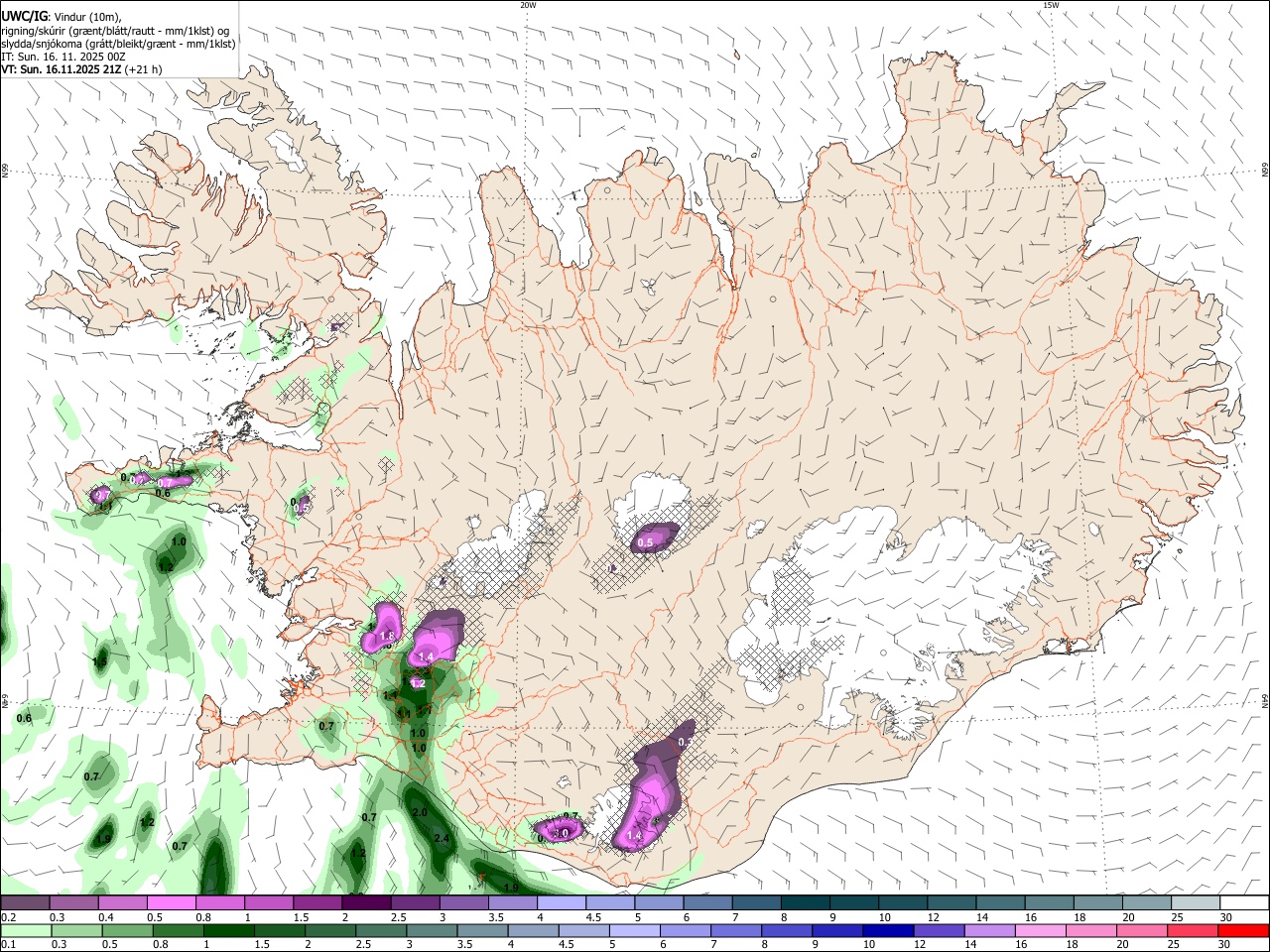This screenshot has height=952, width=1270.
Task: Click the snow legend swatch between 0.2 and 0.3
Action: 26,903
